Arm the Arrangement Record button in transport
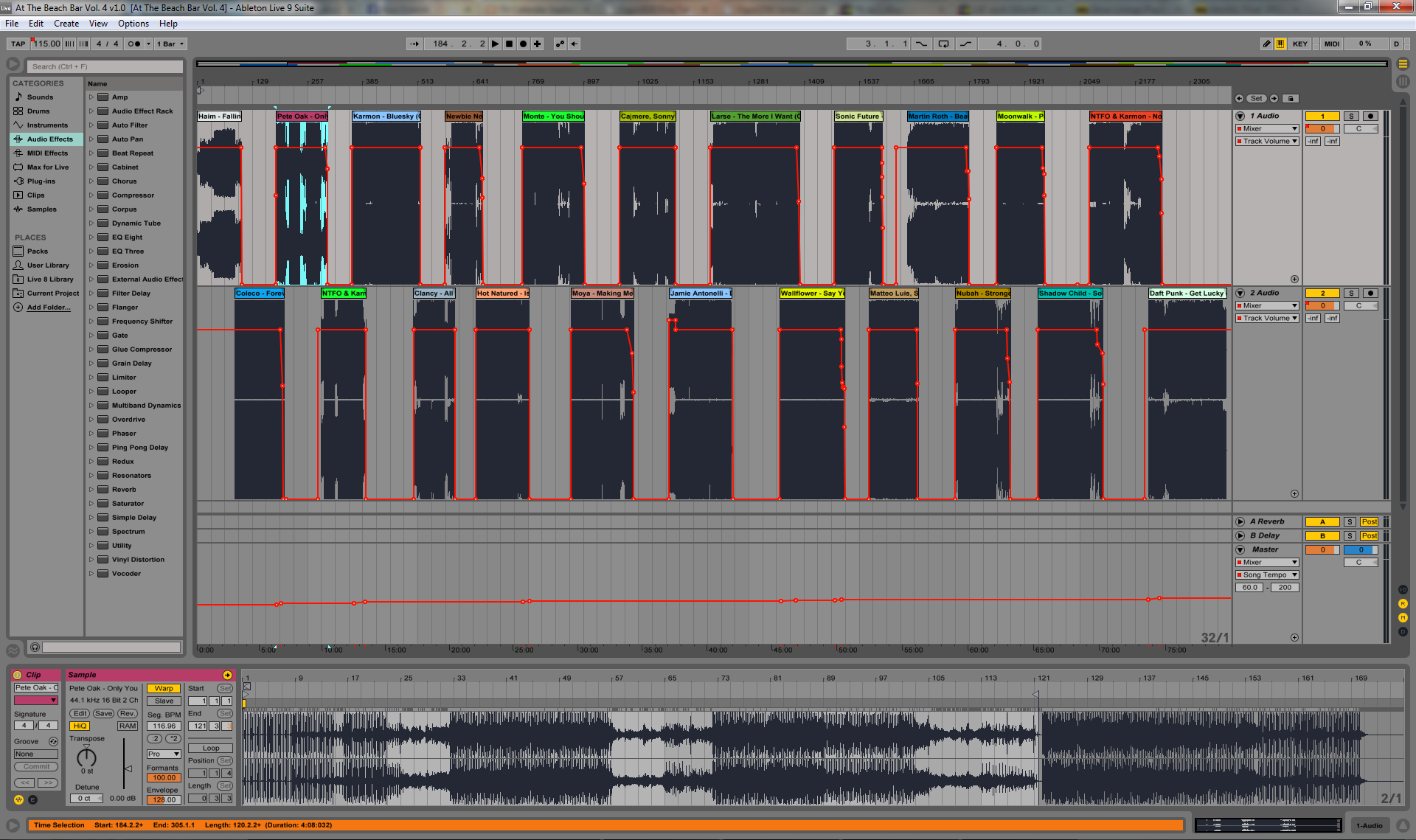The width and height of the screenshot is (1416, 840). [x=523, y=44]
